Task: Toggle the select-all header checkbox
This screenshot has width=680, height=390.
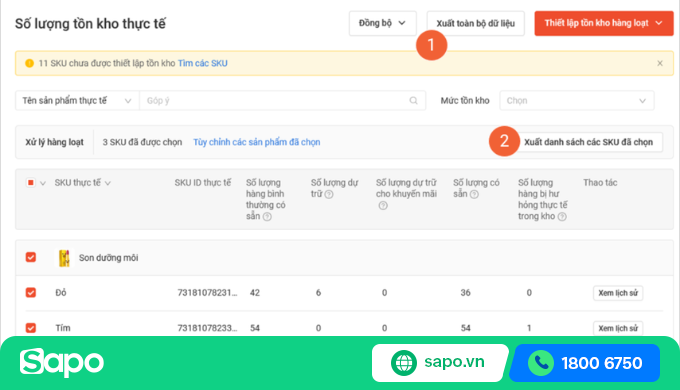Action: 31,183
